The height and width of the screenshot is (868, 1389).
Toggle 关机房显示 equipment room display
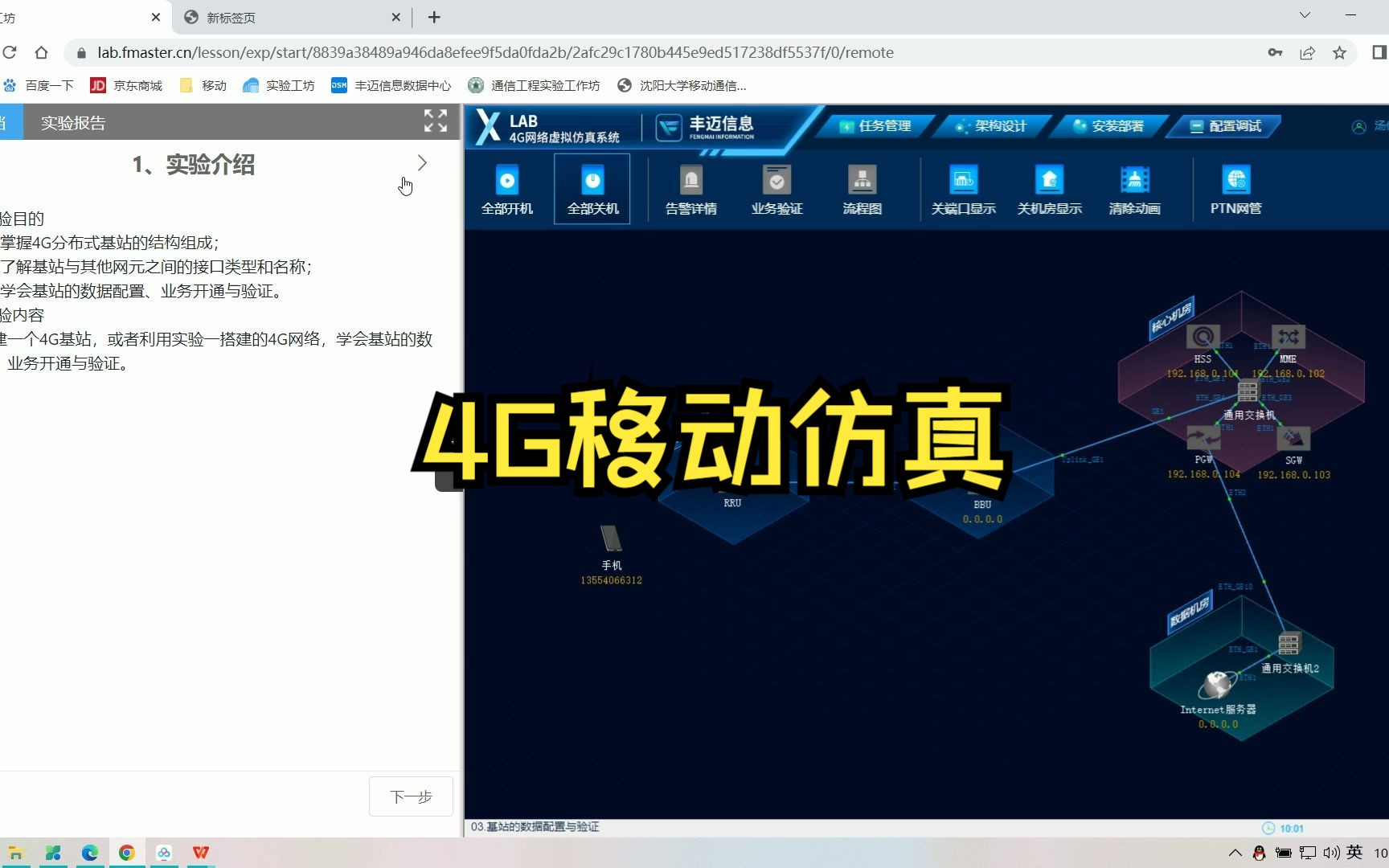click(x=1049, y=189)
